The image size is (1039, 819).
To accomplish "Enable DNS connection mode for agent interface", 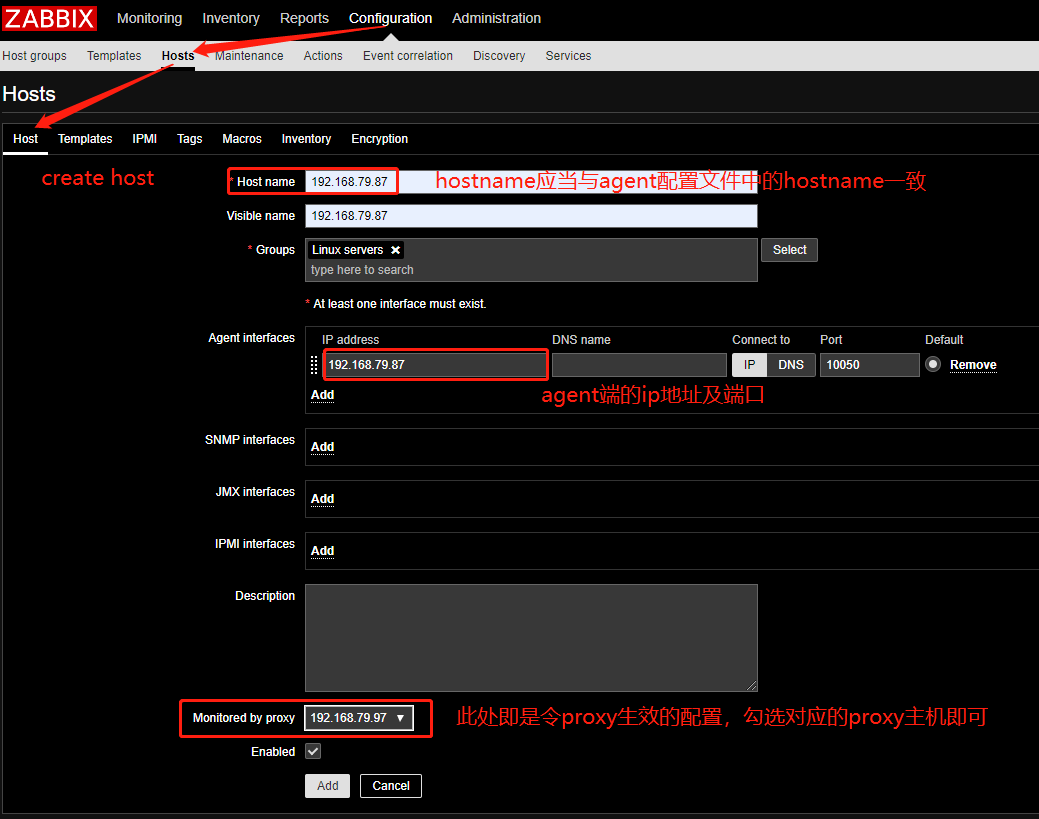I will [x=790, y=364].
